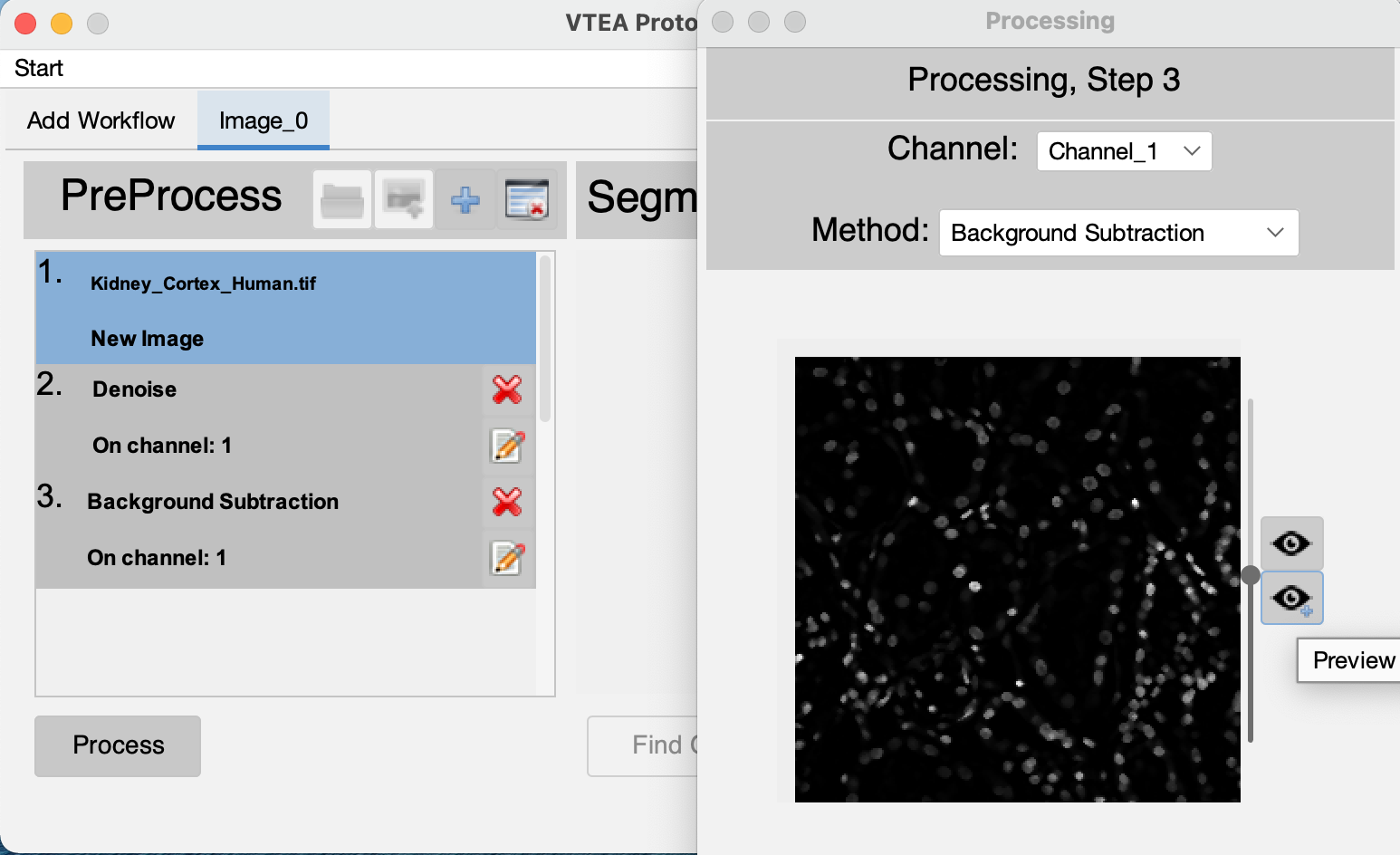Click On channel: 1 under Background Subtraction
Viewport: 1400px width, 855px height.
pos(157,558)
